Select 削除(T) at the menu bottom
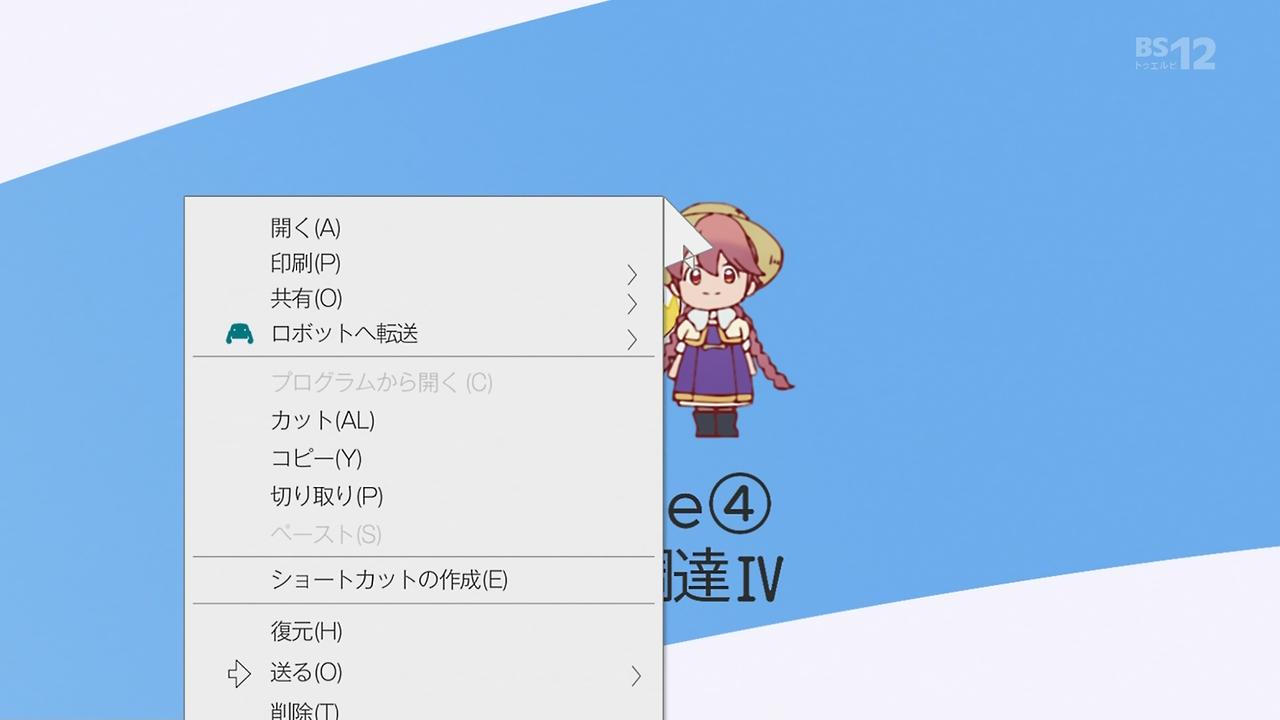 click(424, 710)
